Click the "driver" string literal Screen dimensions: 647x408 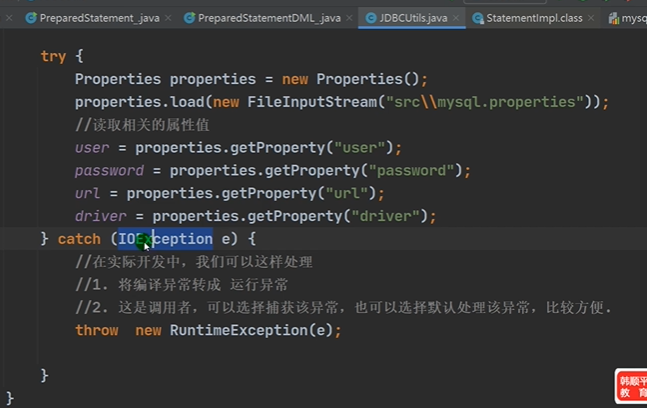[385, 216]
